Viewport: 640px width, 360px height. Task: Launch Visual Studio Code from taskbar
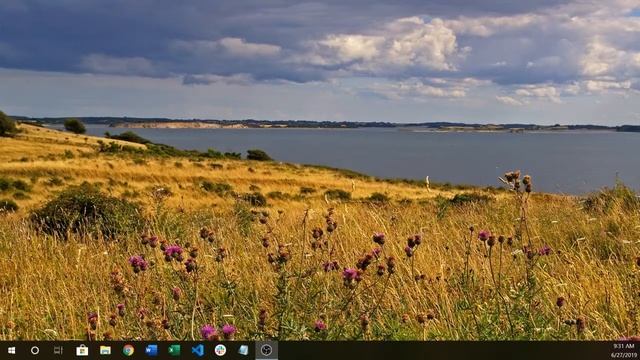(x=198, y=350)
